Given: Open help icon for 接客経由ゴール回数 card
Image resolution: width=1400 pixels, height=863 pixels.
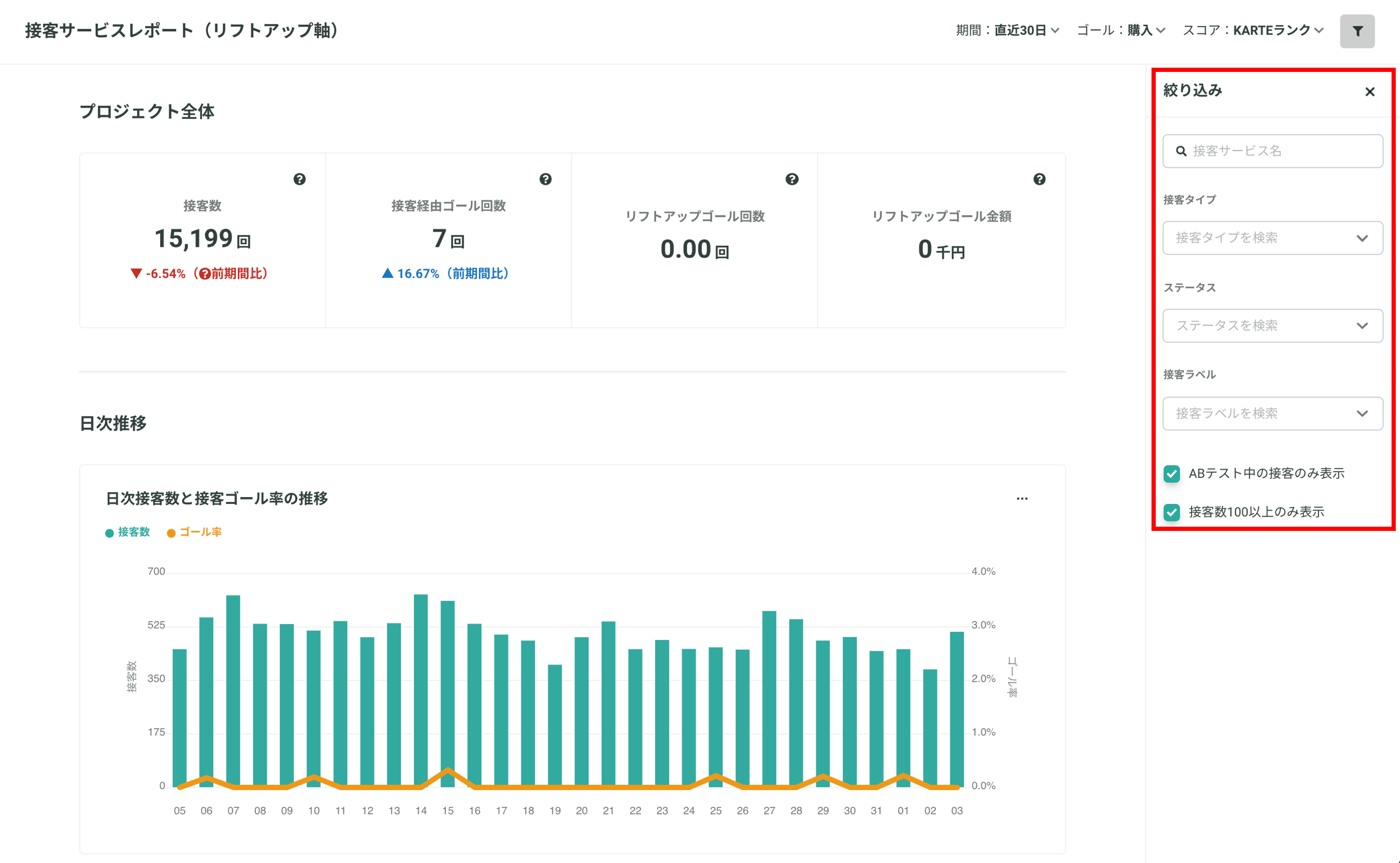Looking at the screenshot, I should pyautogui.click(x=545, y=179).
